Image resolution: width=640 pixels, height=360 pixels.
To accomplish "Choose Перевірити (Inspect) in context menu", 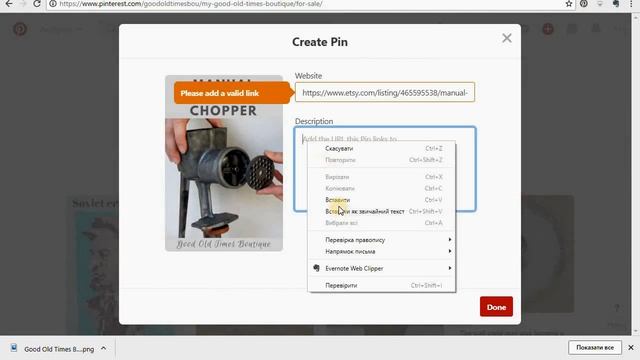I will (x=382, y=285).
